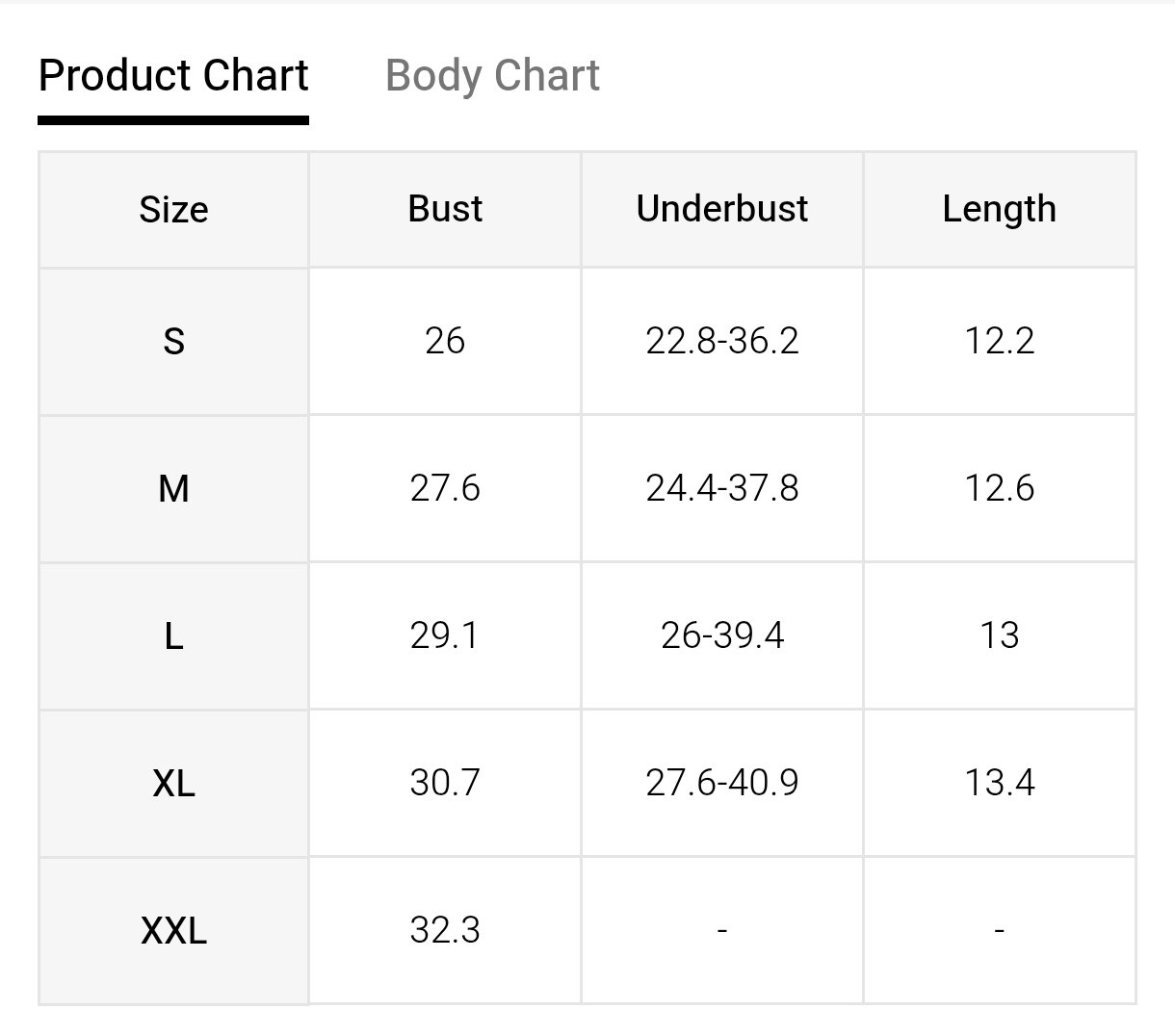Click the bust value 26
Viewport: 1175px width, 1036px height.
[x=445, y=341]
